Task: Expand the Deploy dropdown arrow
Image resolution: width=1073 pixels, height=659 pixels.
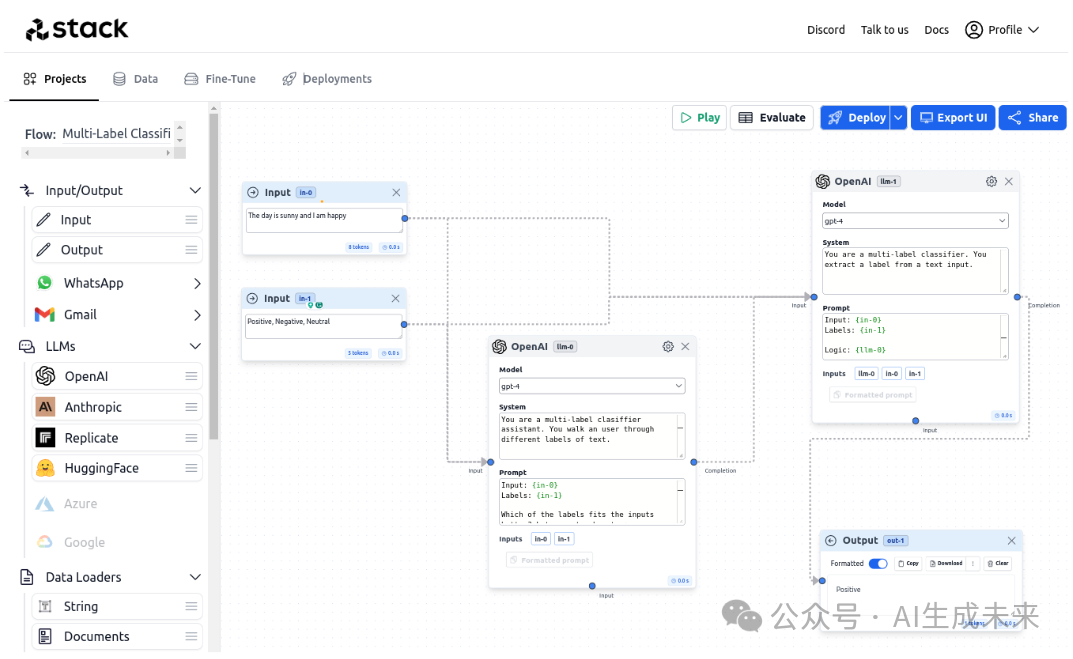Action: (x=899, y=118)
